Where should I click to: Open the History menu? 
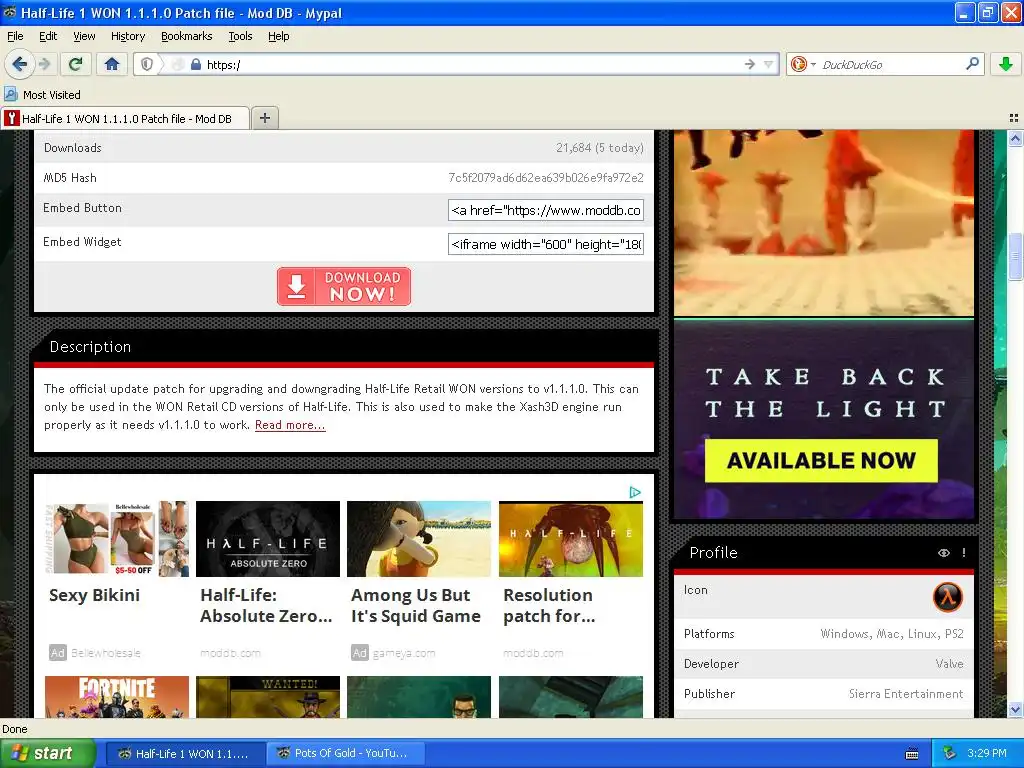point(127,36)
